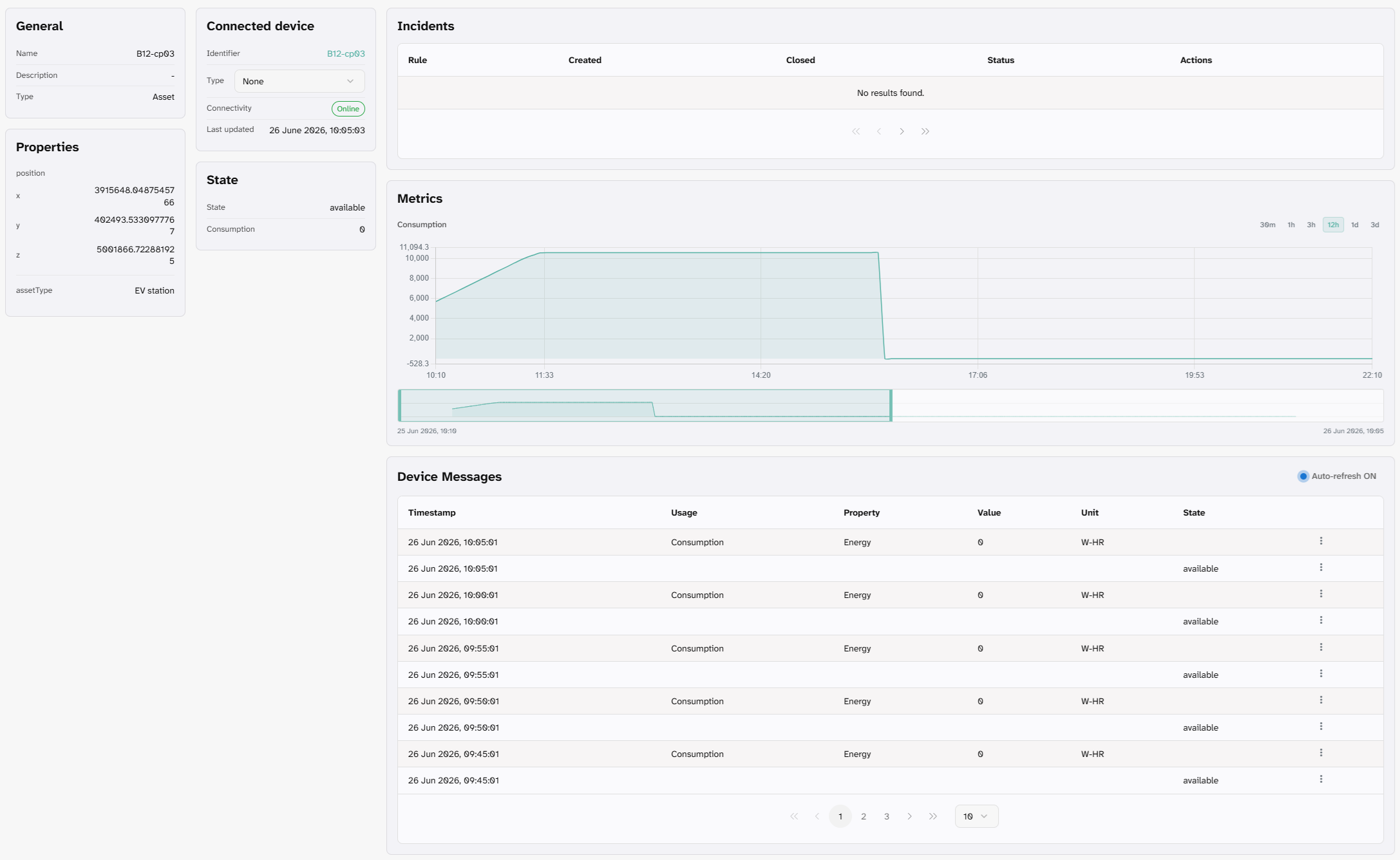Screen dimensions: 1400x860
Task: Jump to last Device Messages page
Action: point(933,816)
